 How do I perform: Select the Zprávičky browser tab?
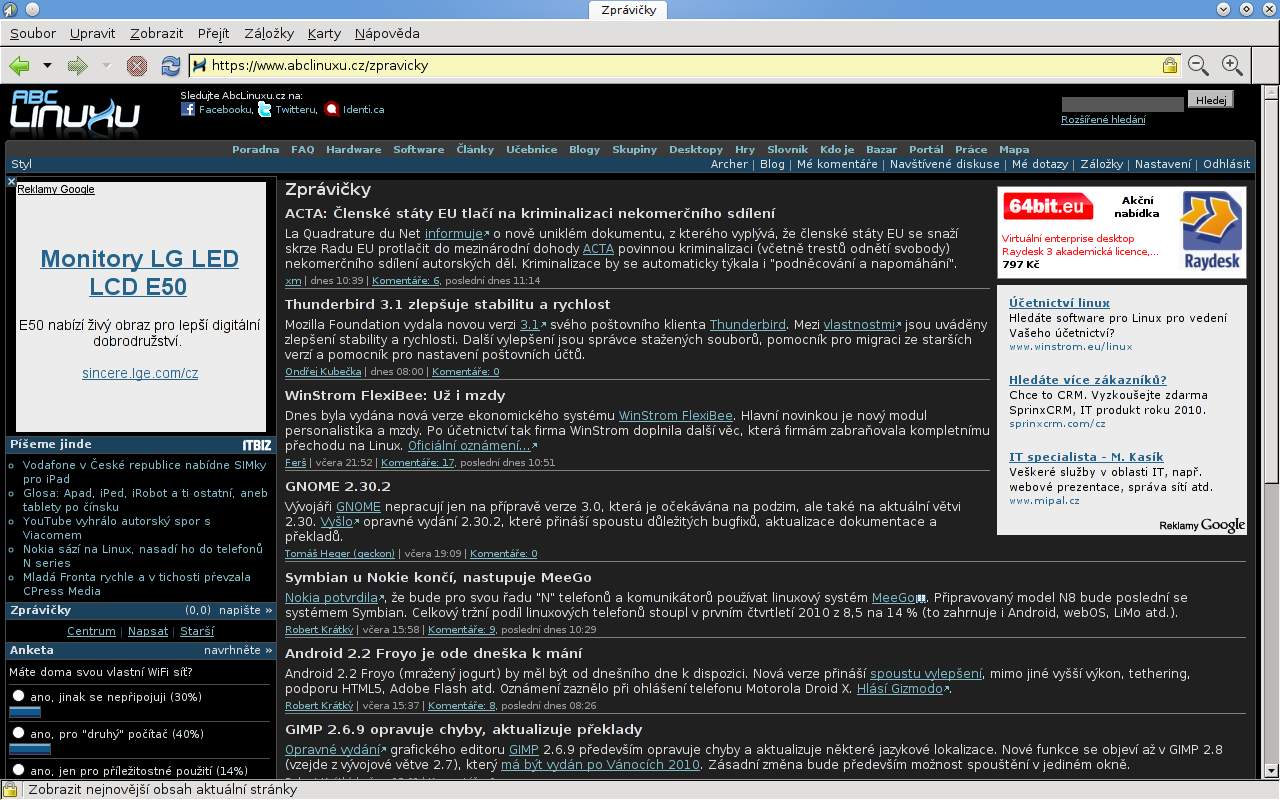628,9
